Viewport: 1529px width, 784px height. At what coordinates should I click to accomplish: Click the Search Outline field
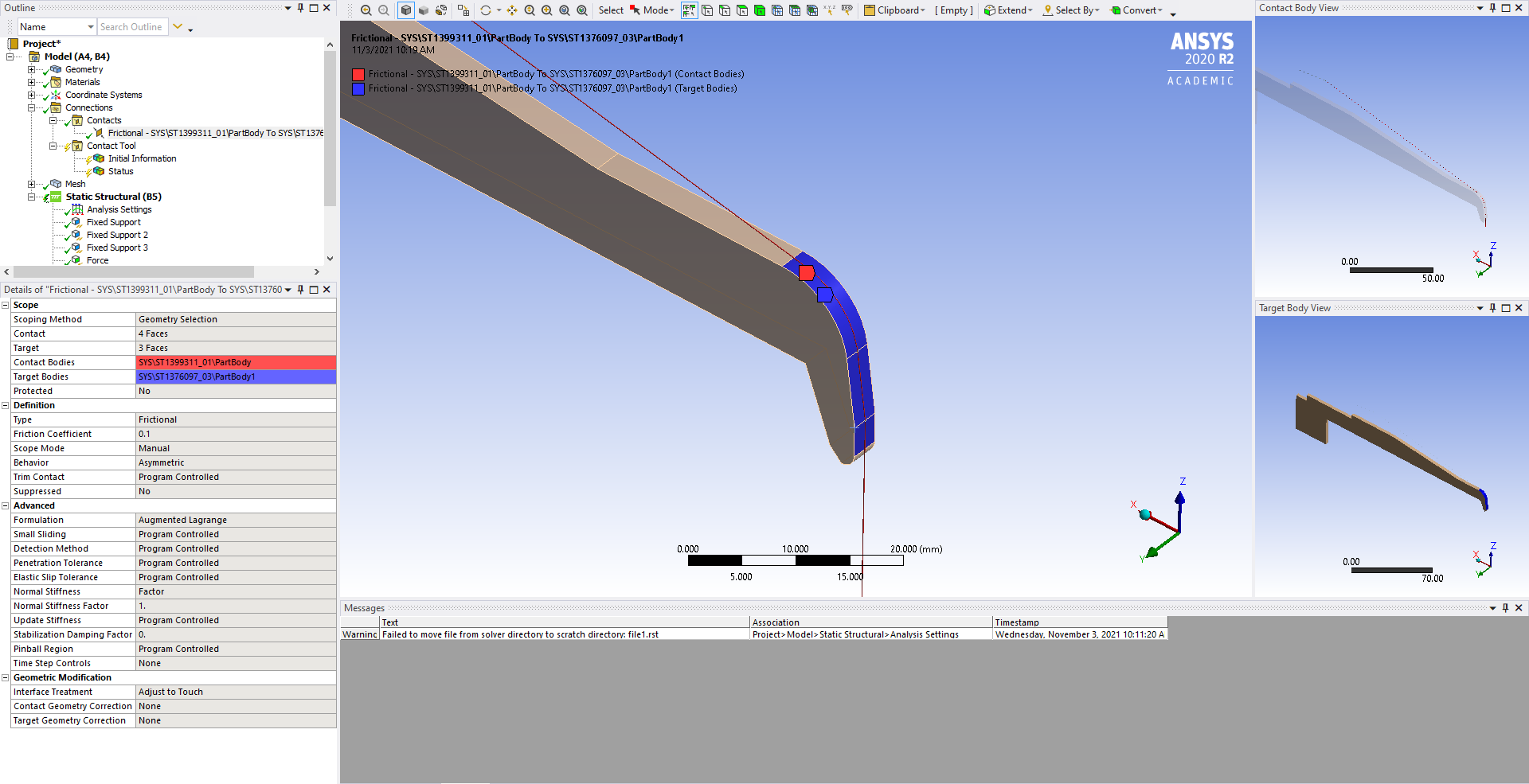[x=132, y=27]
